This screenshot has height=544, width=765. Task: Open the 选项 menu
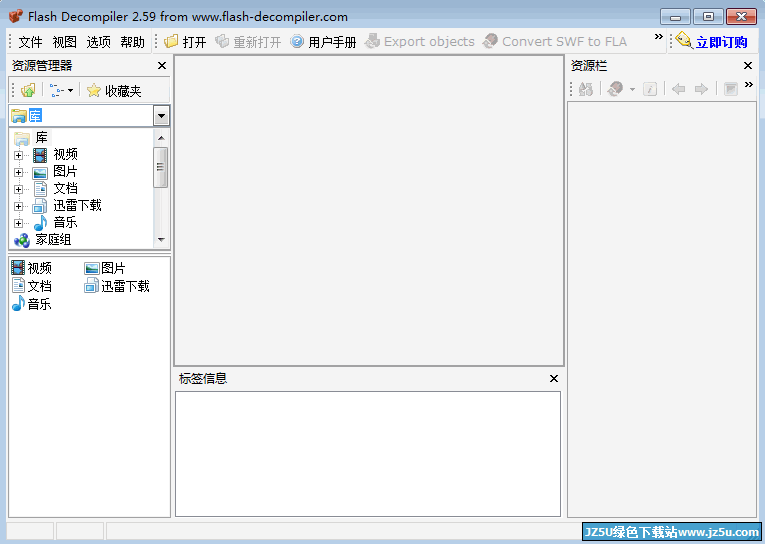pos(99,42)
